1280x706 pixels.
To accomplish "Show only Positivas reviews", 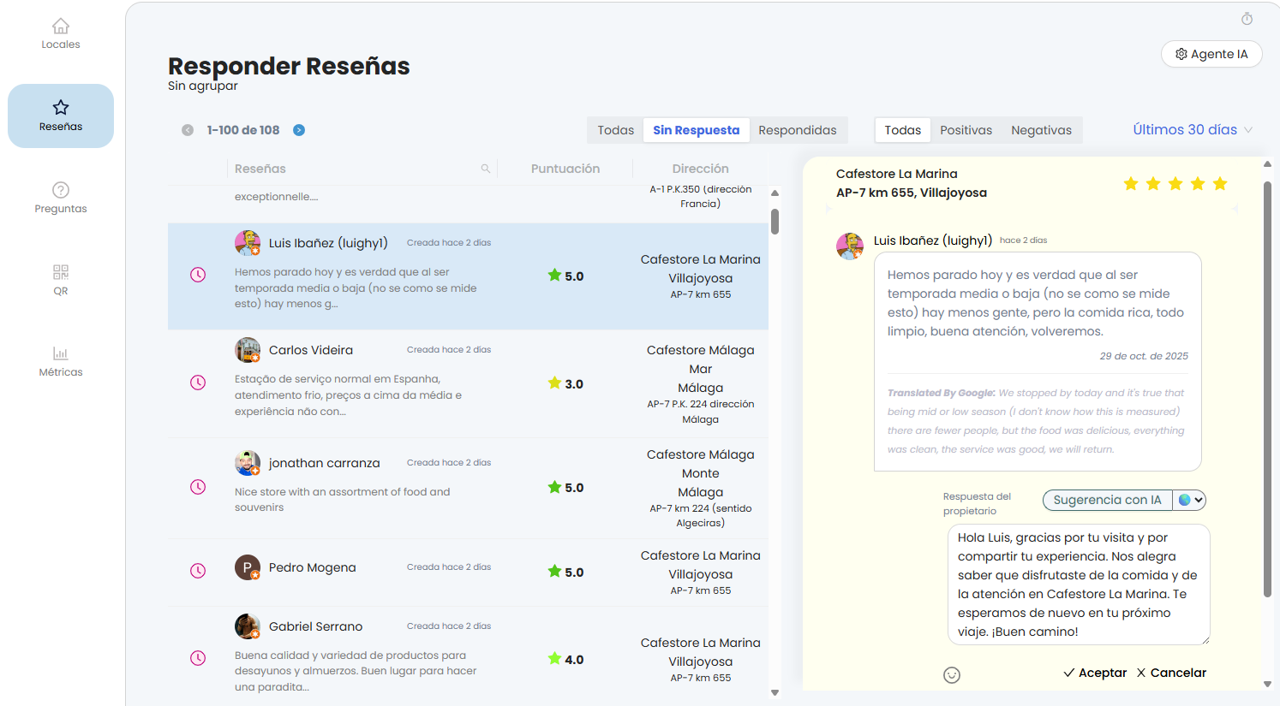I will (x=966, y=130).
